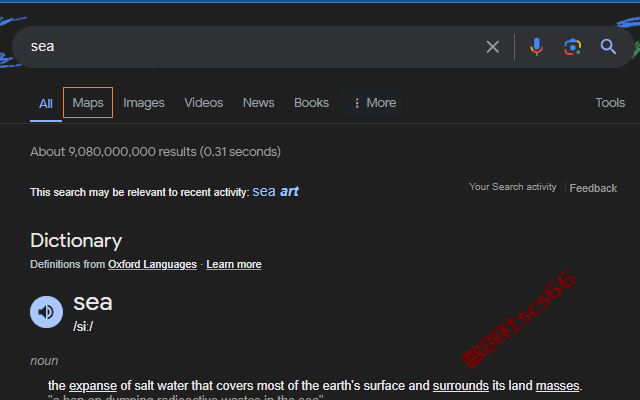Switch to the Maps tab
Screen dimensions: 640x400
click(x=88, y=102)
